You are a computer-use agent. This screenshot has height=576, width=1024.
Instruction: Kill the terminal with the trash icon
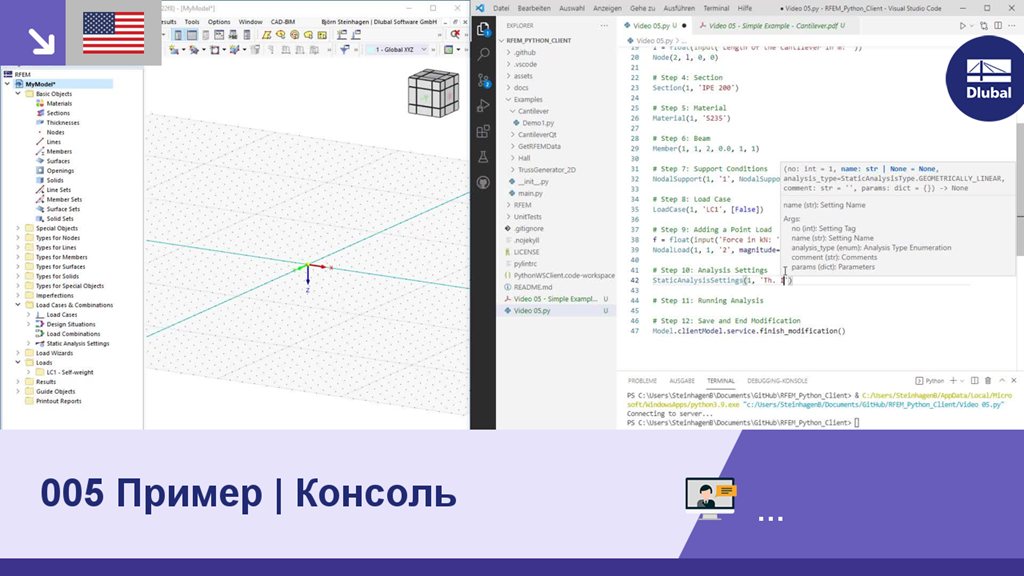pos(988,381)
